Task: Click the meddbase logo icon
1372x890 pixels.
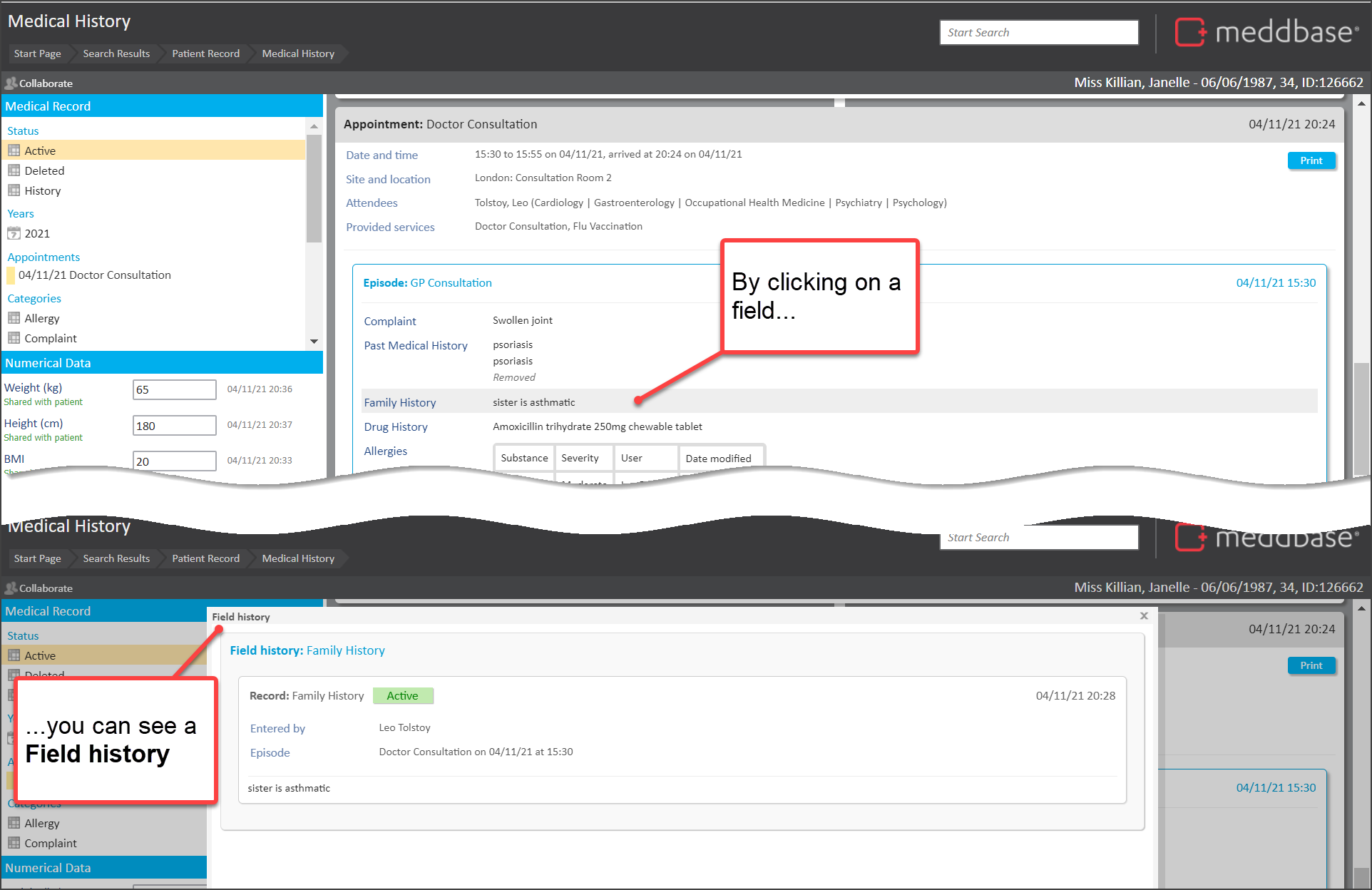Action: pos(1190,32)
